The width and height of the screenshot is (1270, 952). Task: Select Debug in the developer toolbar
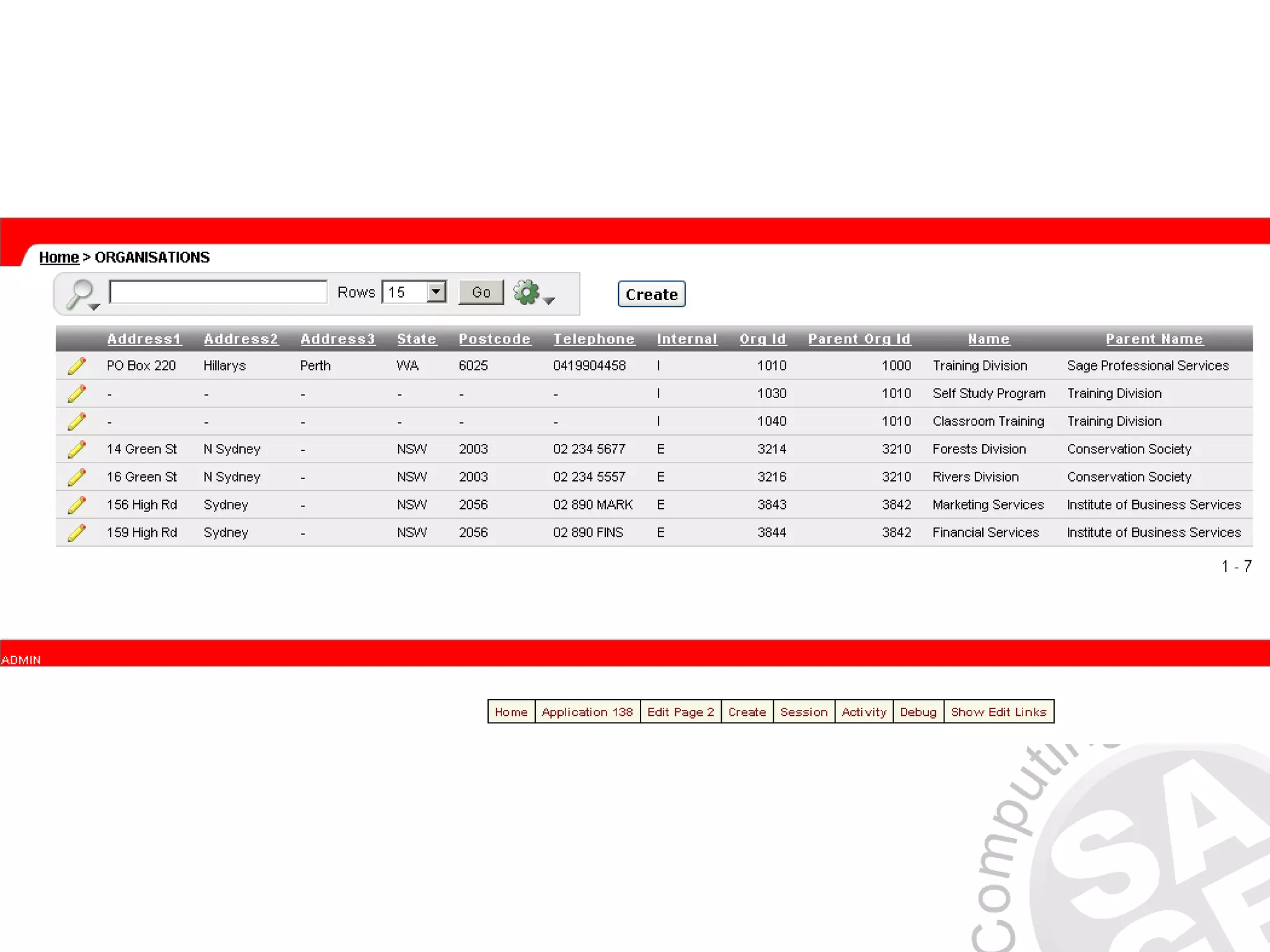click(x=918, y=712)
